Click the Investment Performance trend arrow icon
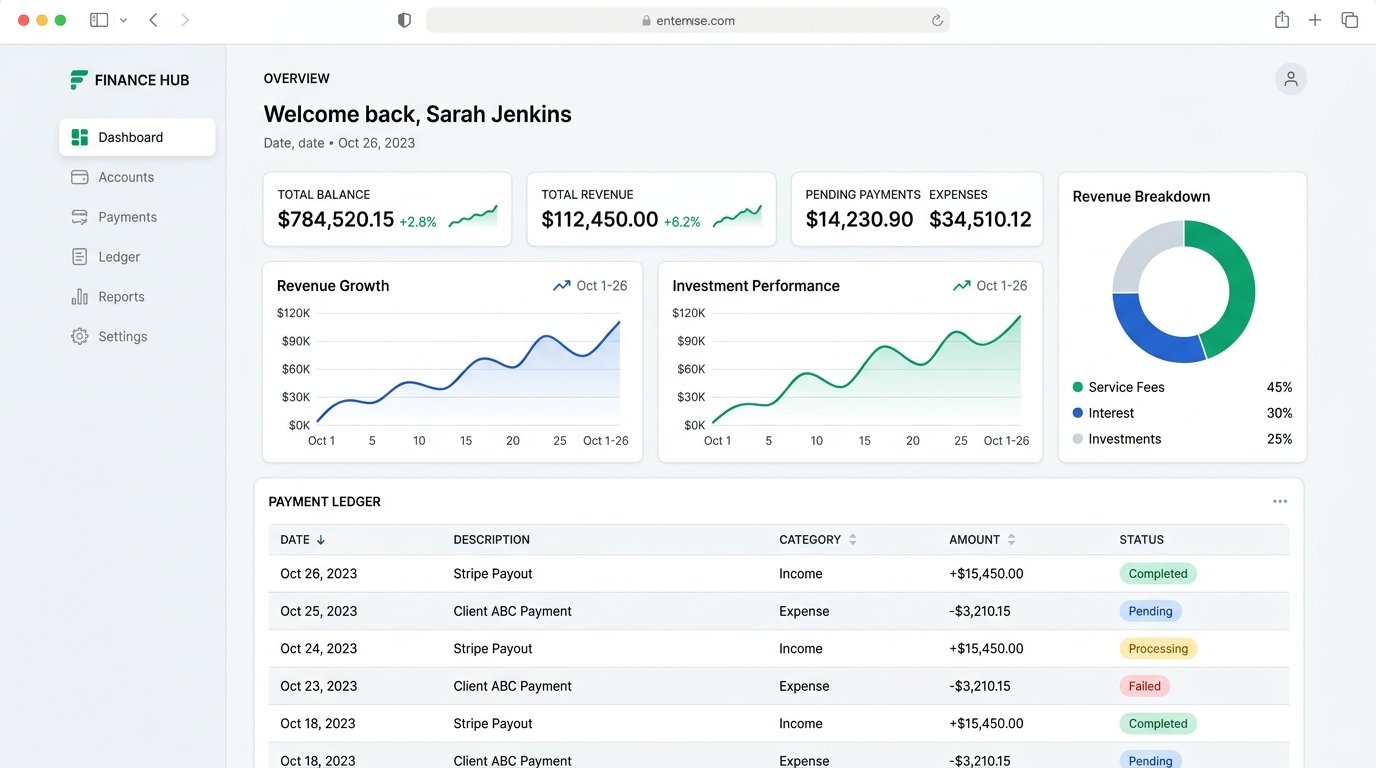 click(x=962, y=286)
